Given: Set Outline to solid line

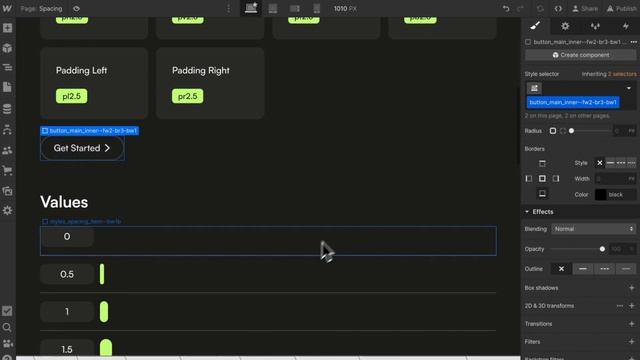Looking at the screenshot, I should pyautogui.click(x=582, y=269).
